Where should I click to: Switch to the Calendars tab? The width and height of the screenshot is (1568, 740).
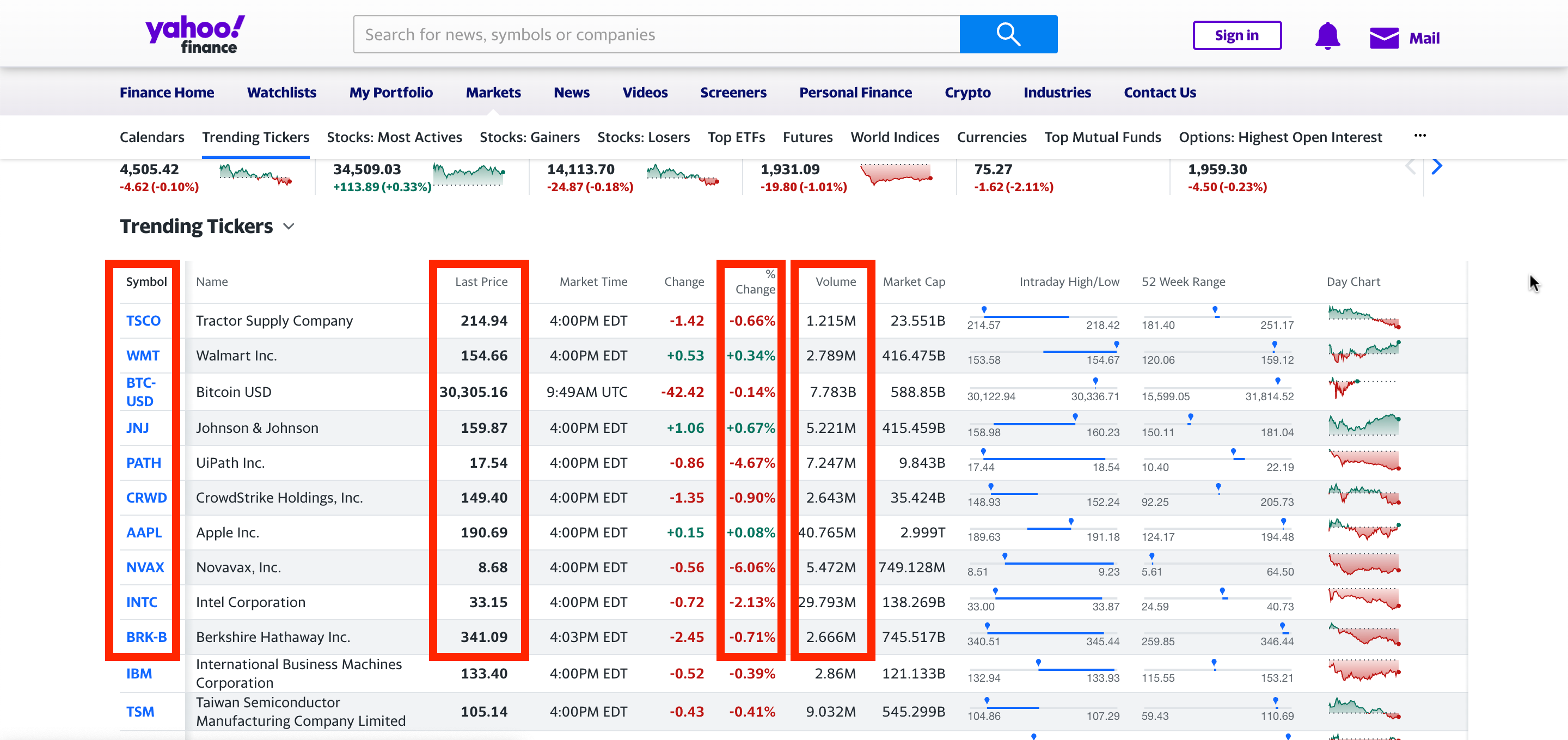click(x=151, y=137)
